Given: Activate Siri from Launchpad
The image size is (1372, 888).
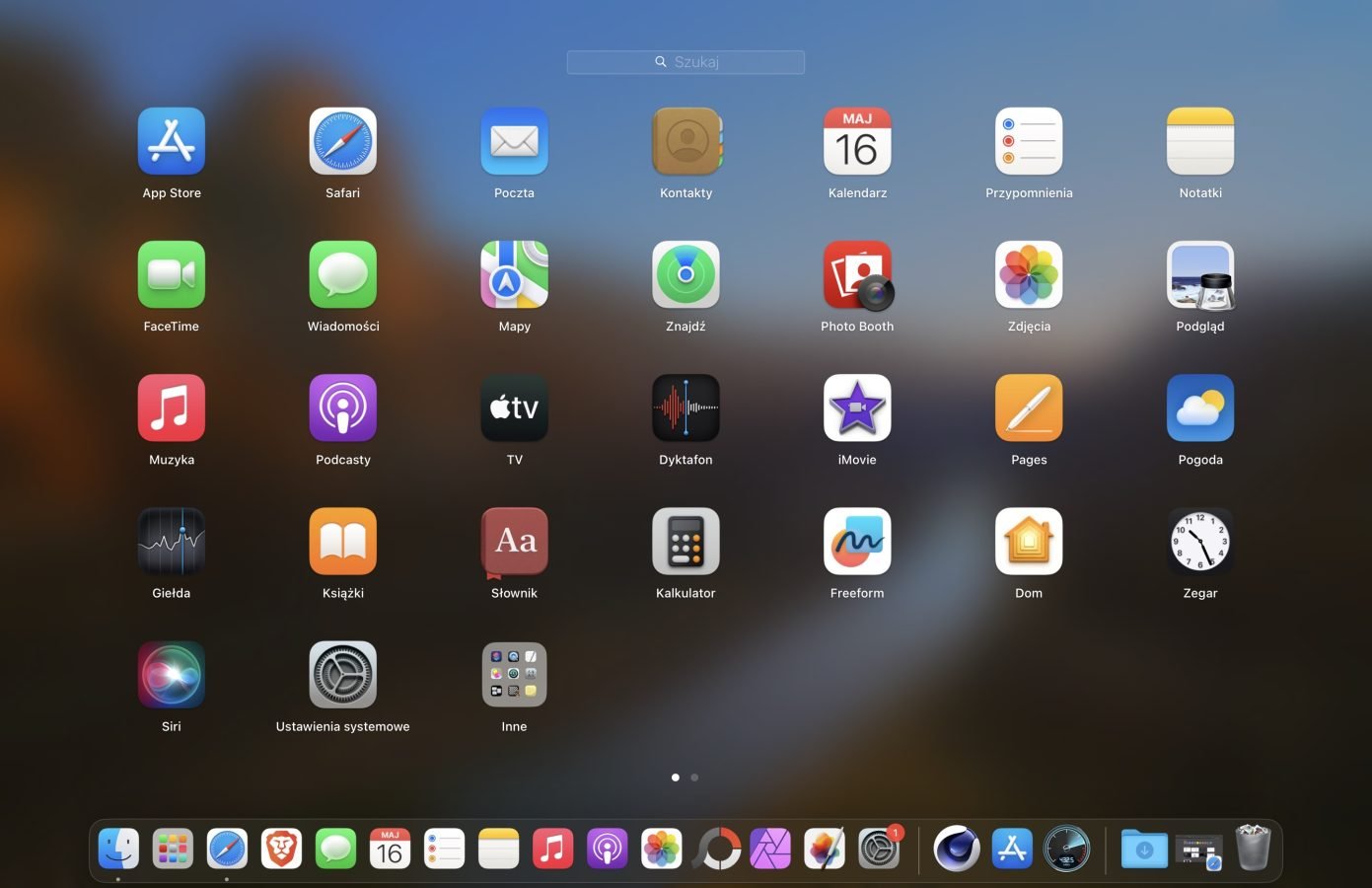Looking at the screenshot, I should pyautogui.click(x=172, y=674).
